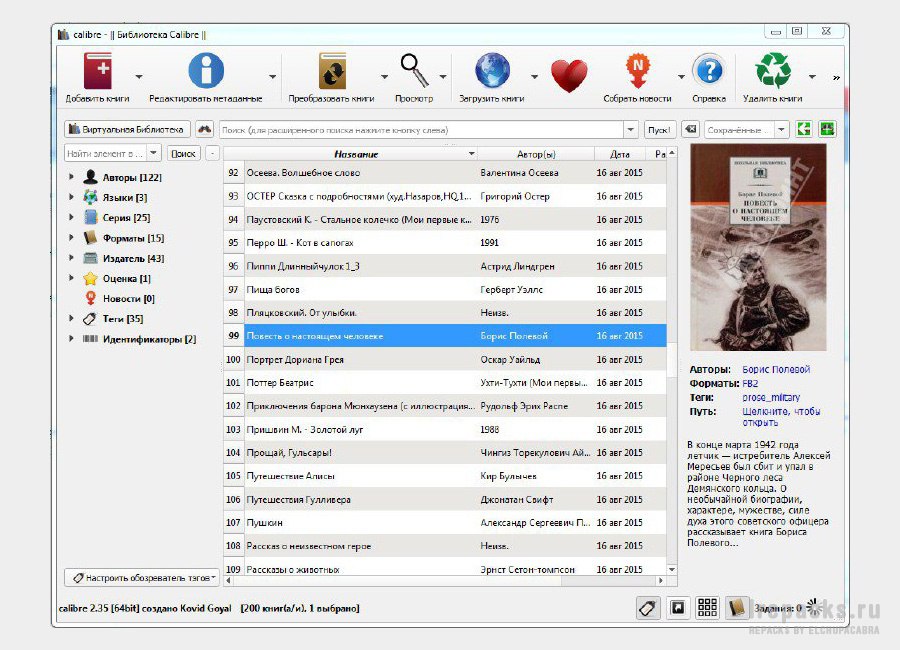Click the Add books icon
This screenshot has height=650, width=900.
point(98,72)
